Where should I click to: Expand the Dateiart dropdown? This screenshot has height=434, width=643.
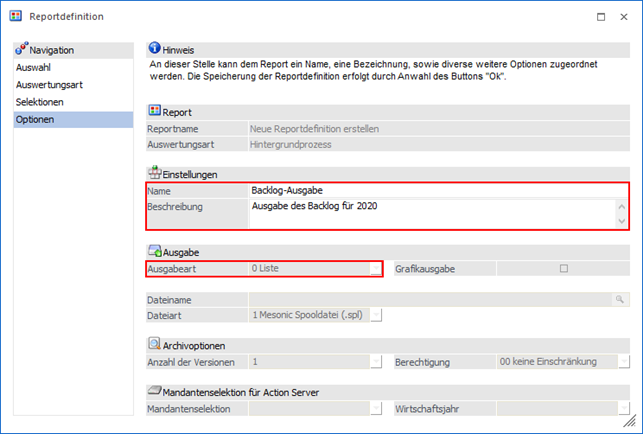tap(376, 315)
